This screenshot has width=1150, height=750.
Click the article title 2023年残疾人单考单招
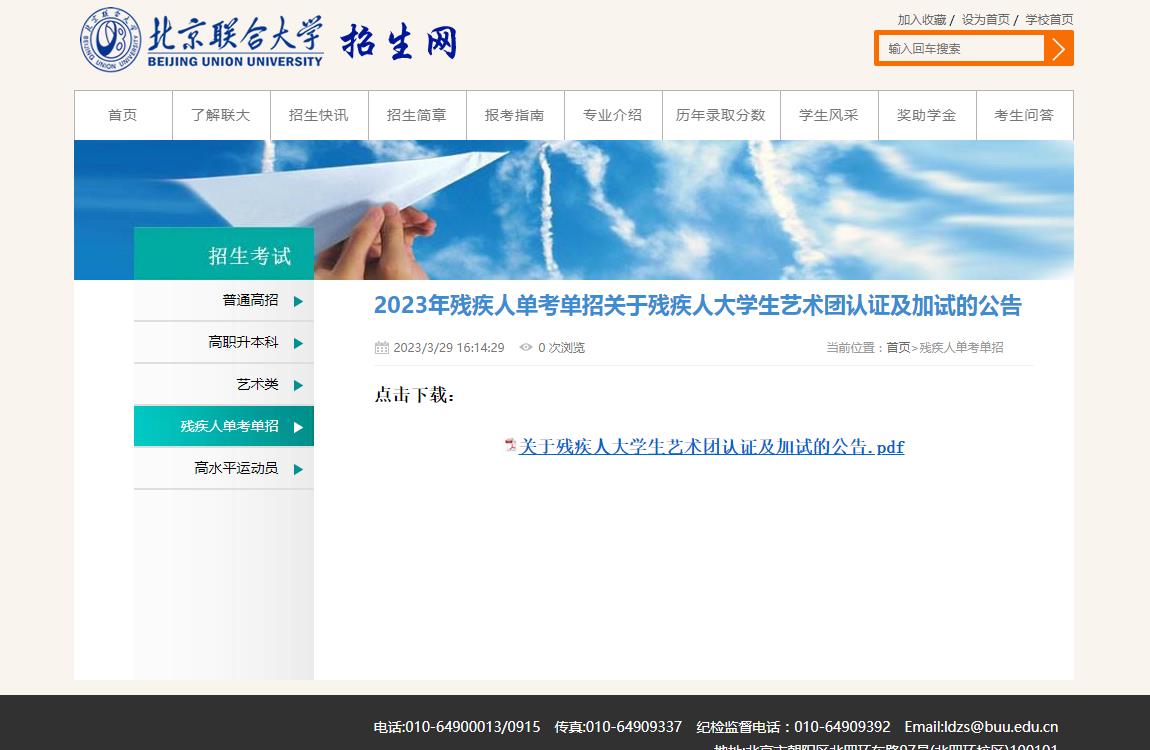697,306
